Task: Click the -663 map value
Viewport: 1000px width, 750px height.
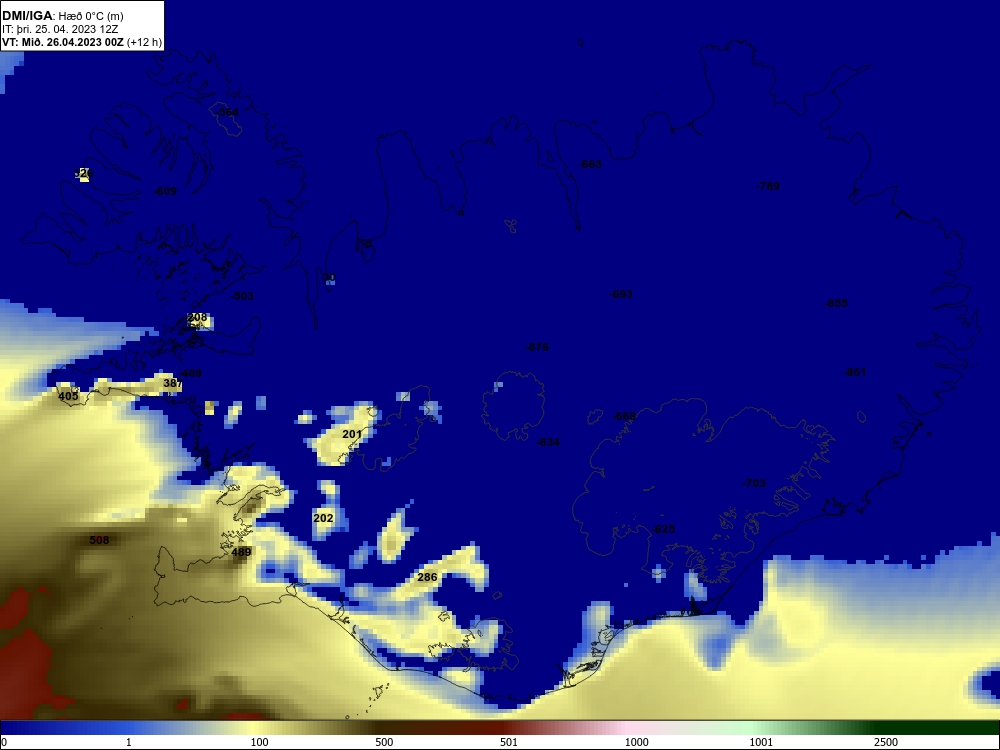Action: pos(590,164)
